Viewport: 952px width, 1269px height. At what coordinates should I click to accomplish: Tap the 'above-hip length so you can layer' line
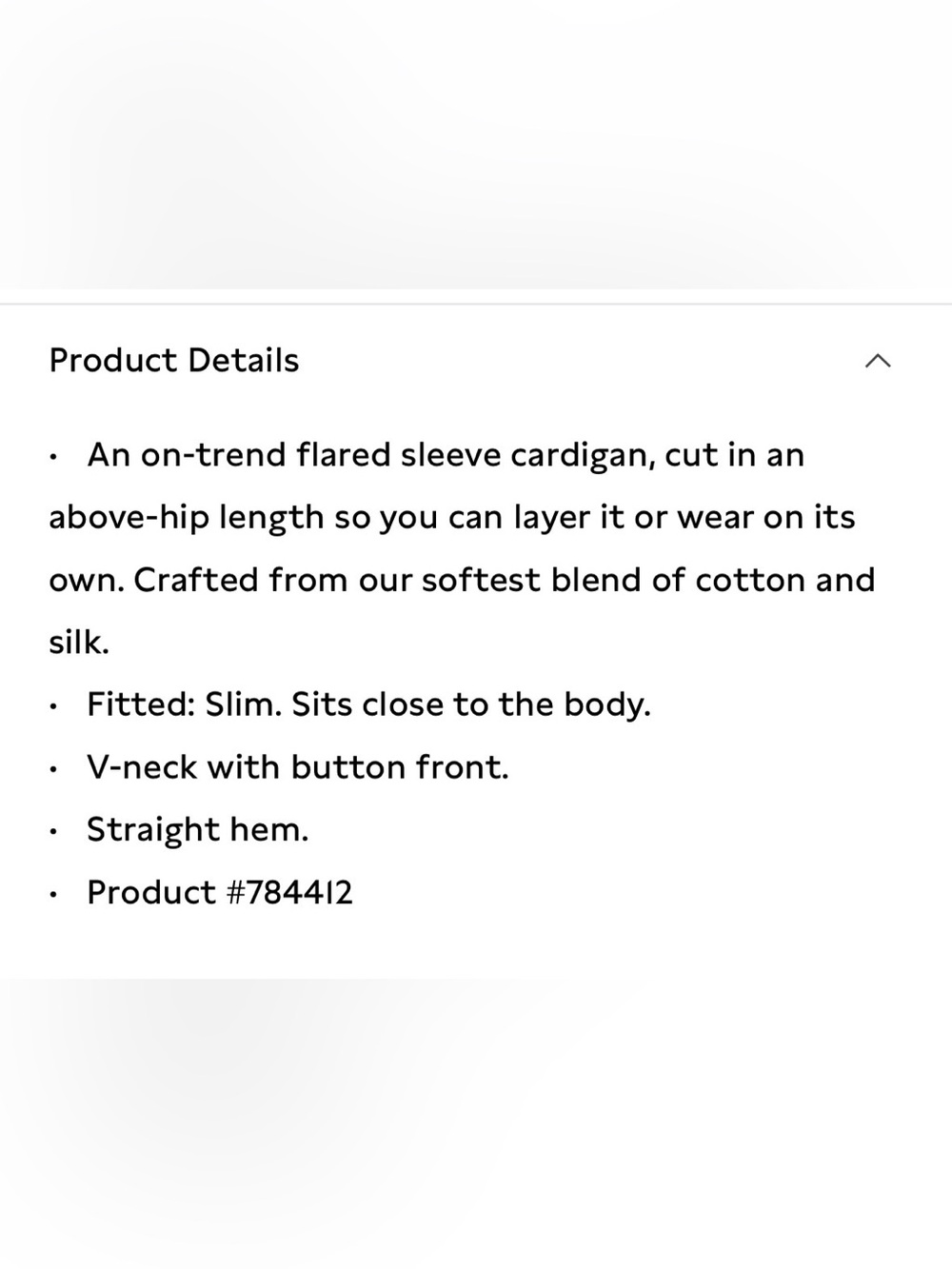coord(452,518)
